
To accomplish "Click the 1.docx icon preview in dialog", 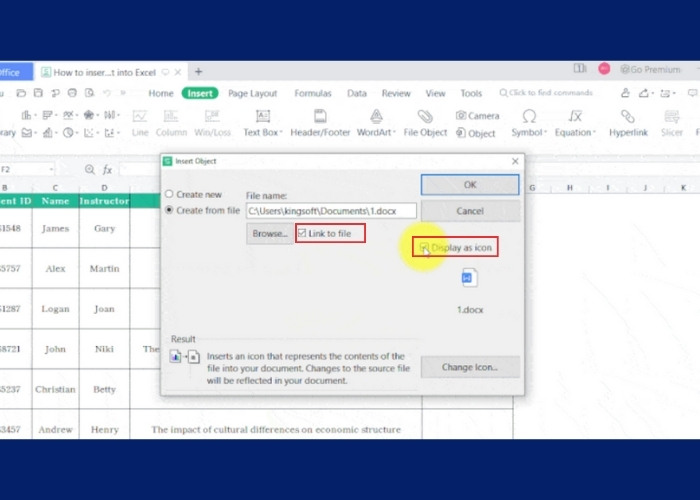I will point(469,278).
